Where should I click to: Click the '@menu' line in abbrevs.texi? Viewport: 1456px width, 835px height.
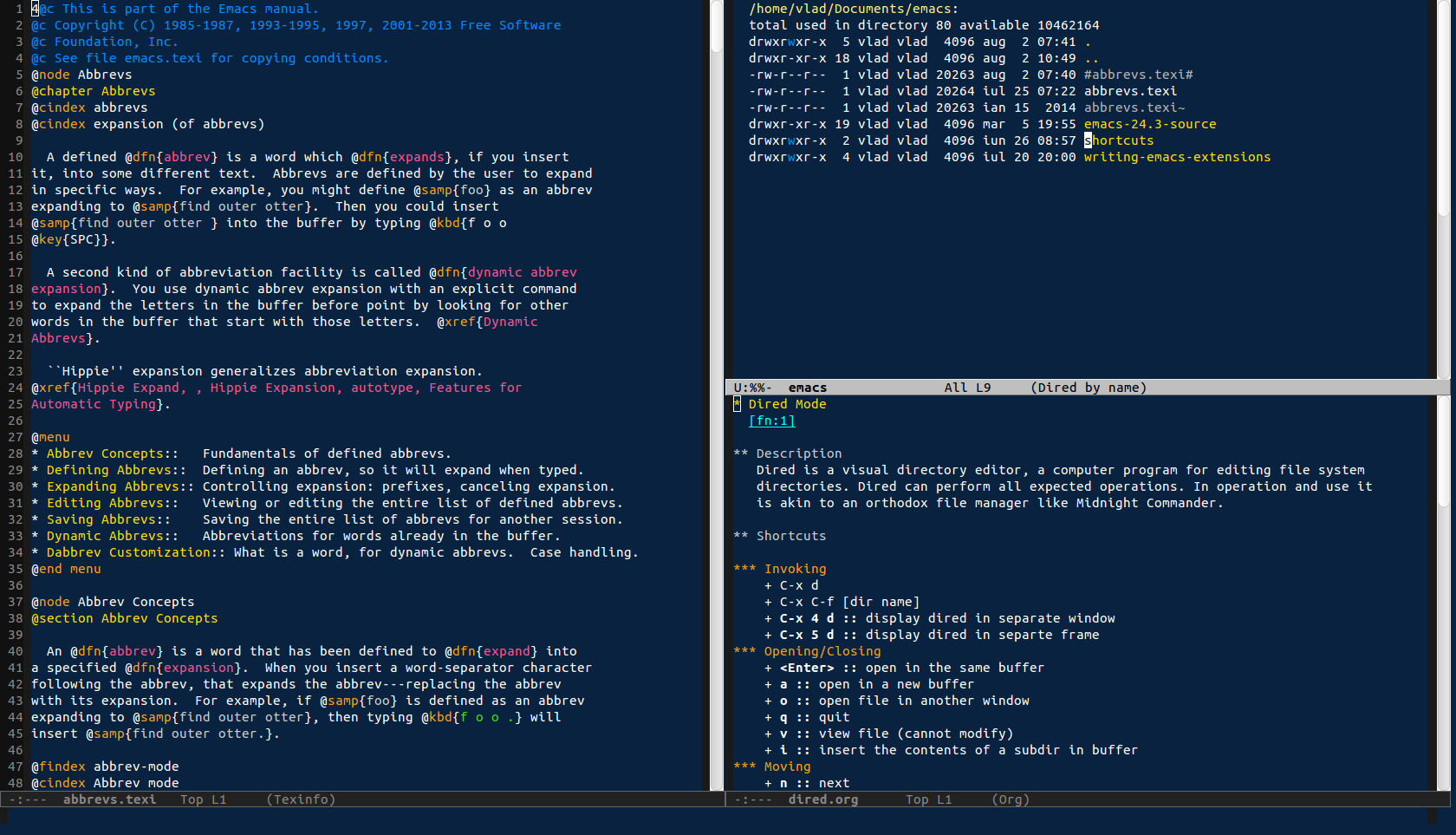(50, 437)
